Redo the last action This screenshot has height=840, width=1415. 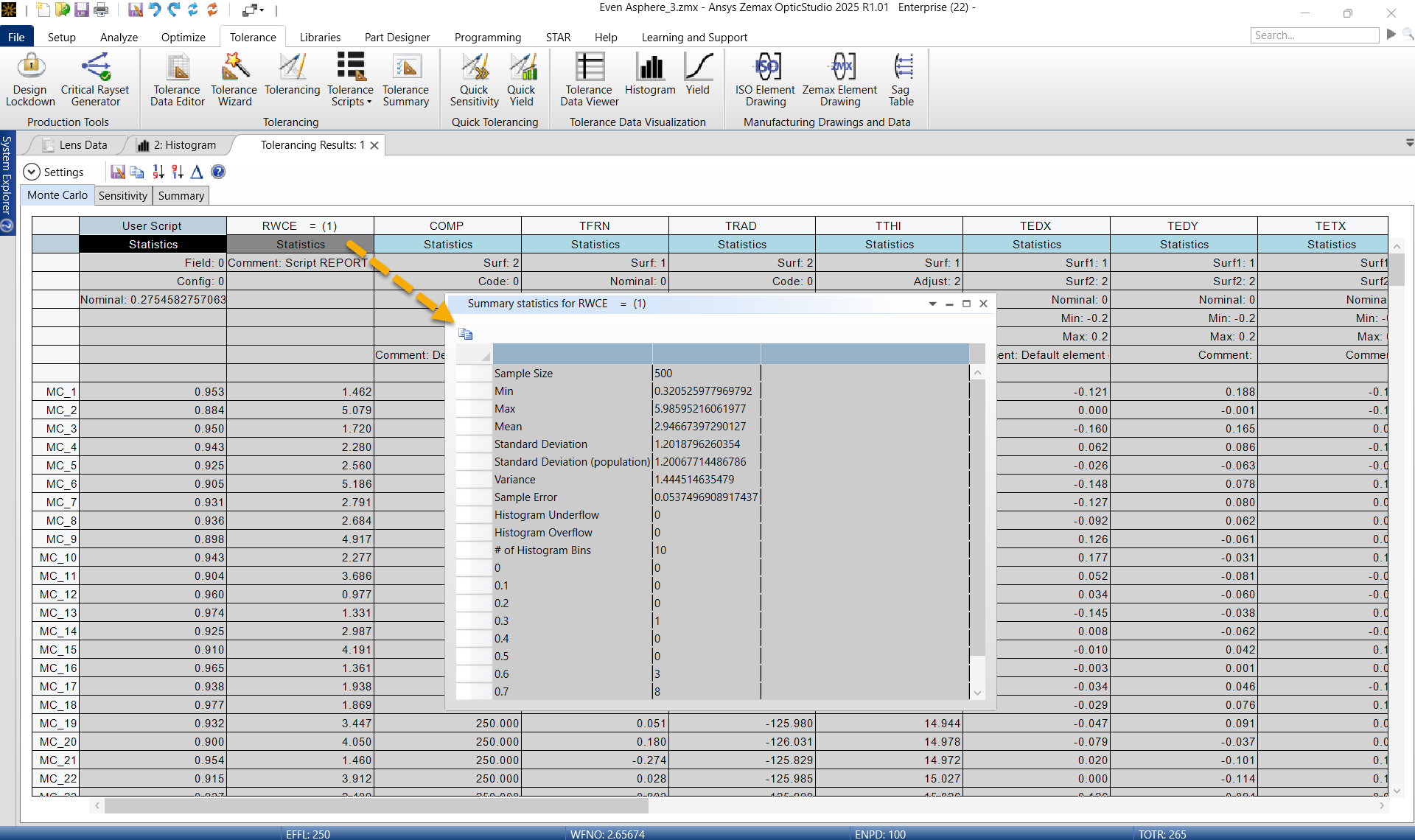174,10
